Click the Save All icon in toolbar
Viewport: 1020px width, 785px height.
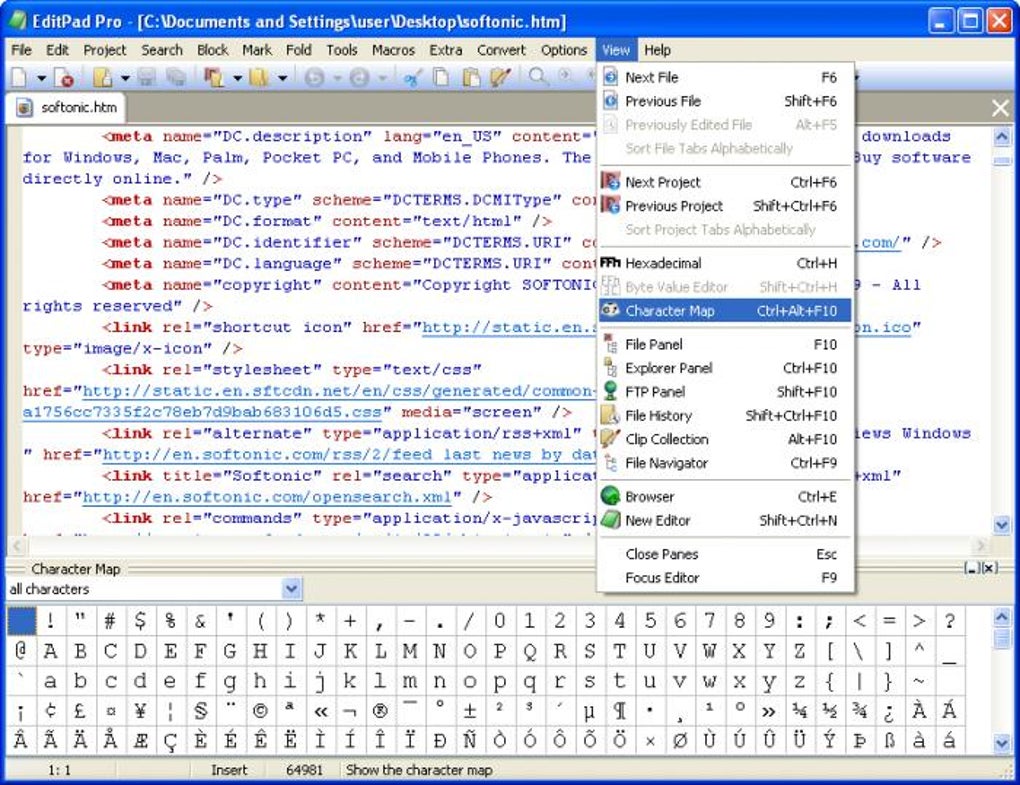coord(176,77)
